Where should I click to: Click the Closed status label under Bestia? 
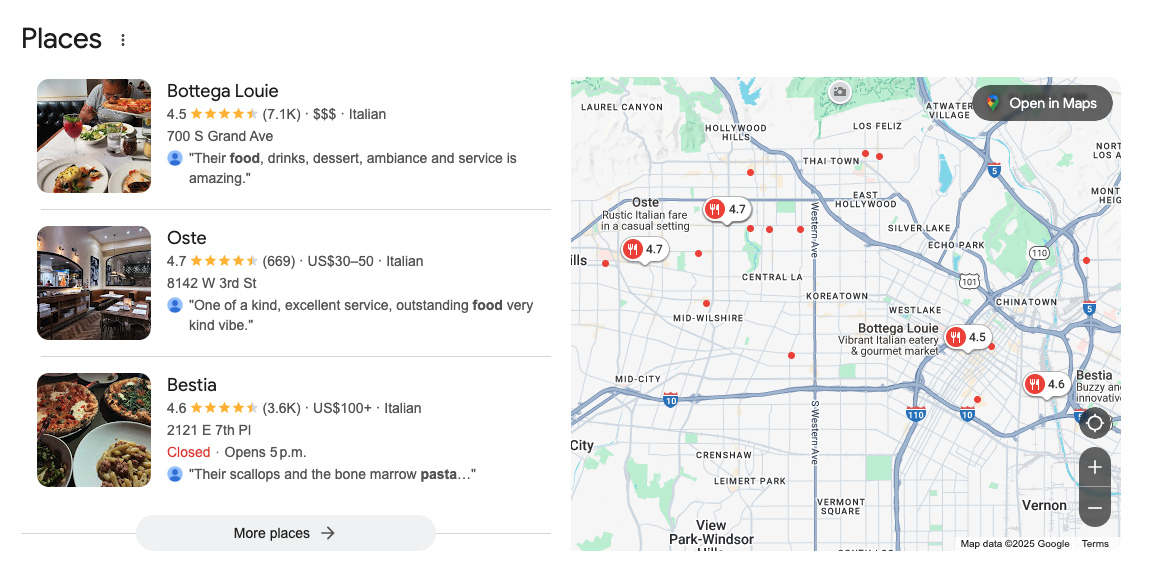click(x=188, y=452)
